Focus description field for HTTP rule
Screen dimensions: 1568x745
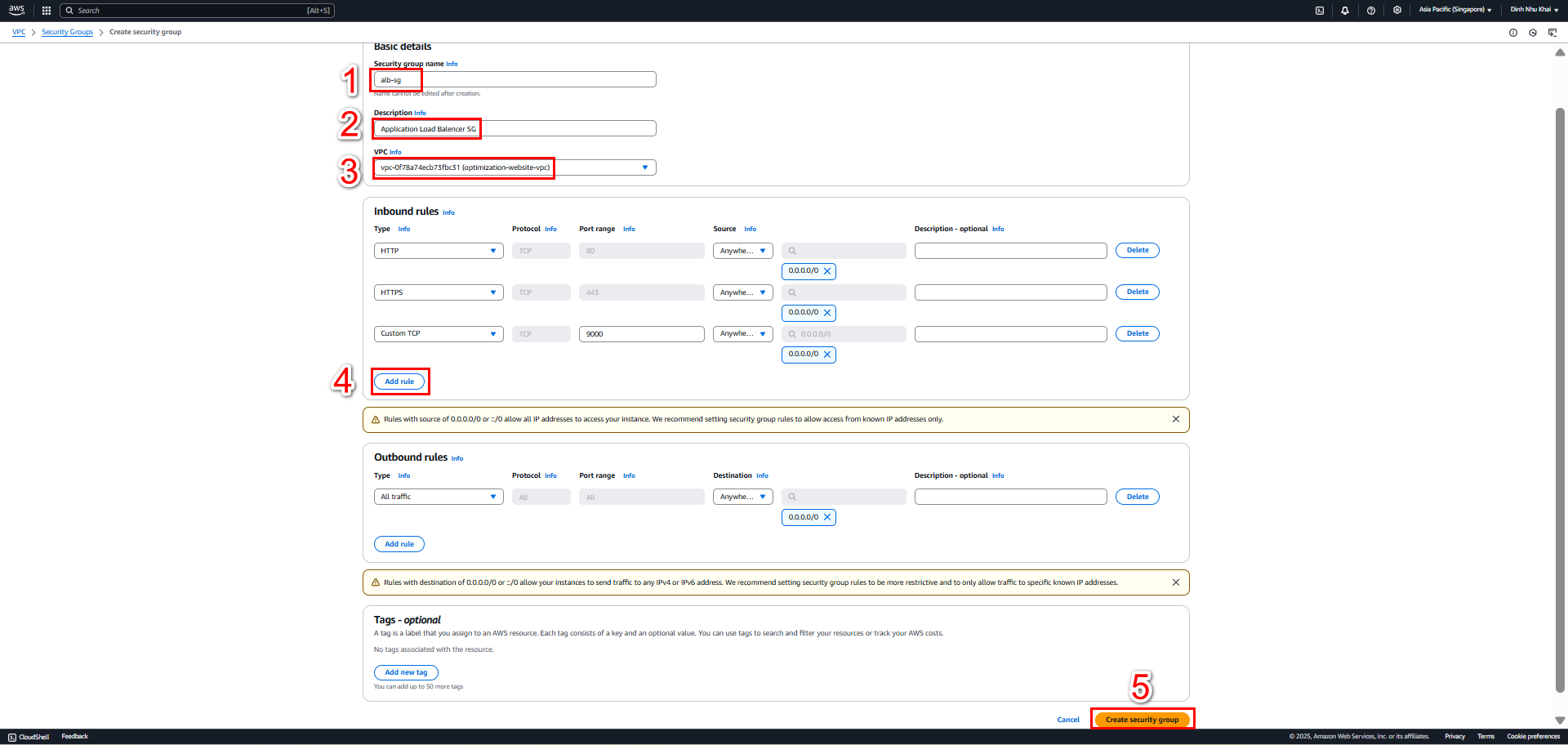[1010, 251]
